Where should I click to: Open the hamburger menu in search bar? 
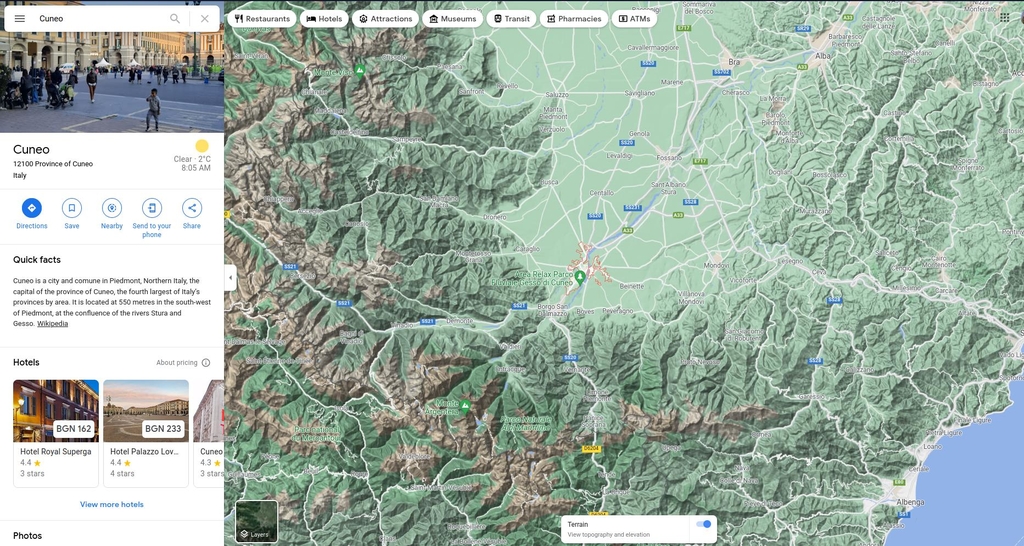[19, 18]
